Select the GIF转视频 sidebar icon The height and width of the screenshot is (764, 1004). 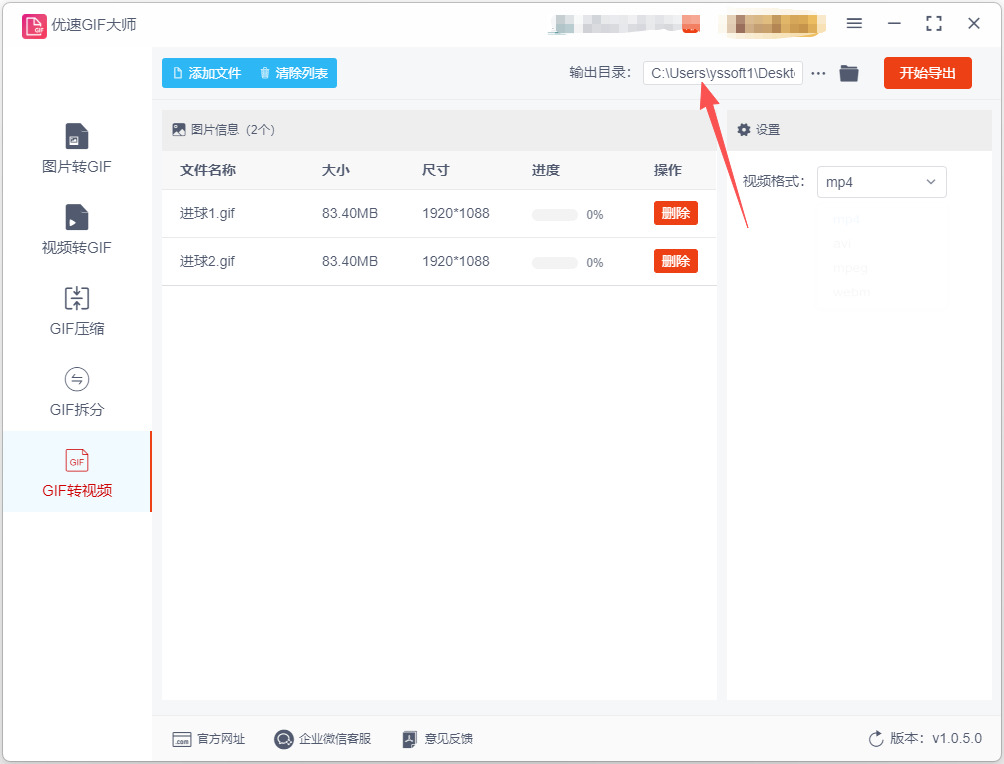(x=77, y=460)
